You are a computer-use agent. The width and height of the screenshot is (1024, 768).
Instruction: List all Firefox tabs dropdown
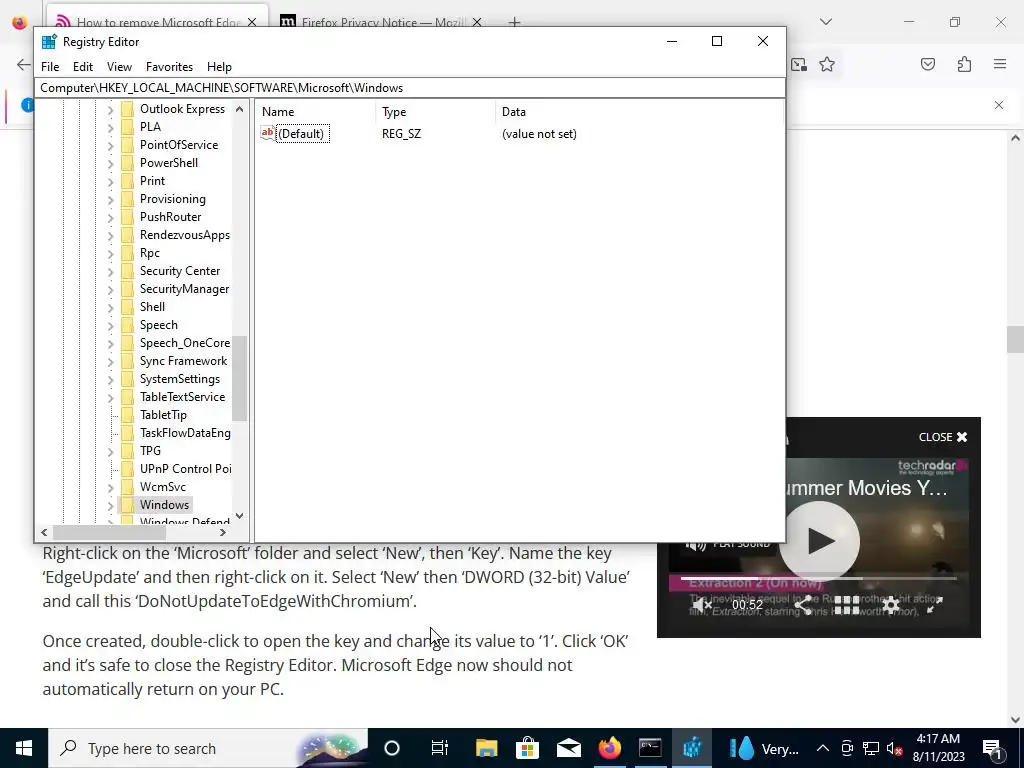coord(825,22)
